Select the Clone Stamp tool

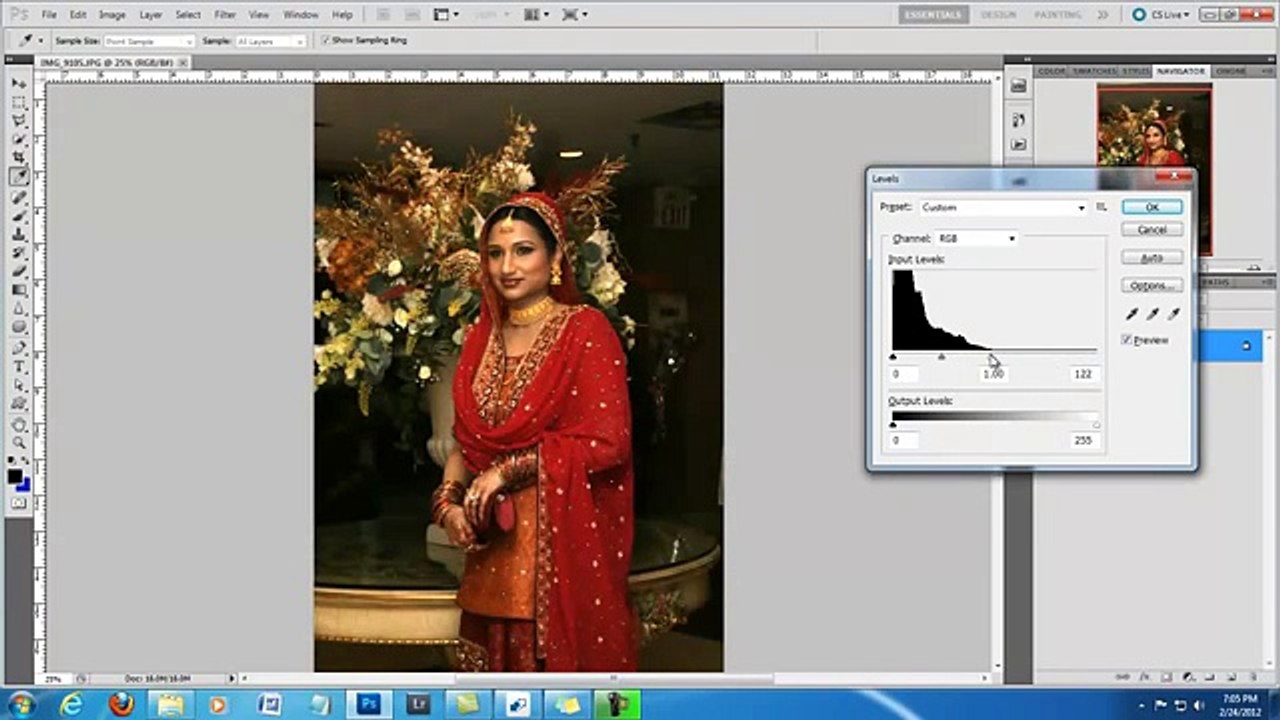coord(19,234)
